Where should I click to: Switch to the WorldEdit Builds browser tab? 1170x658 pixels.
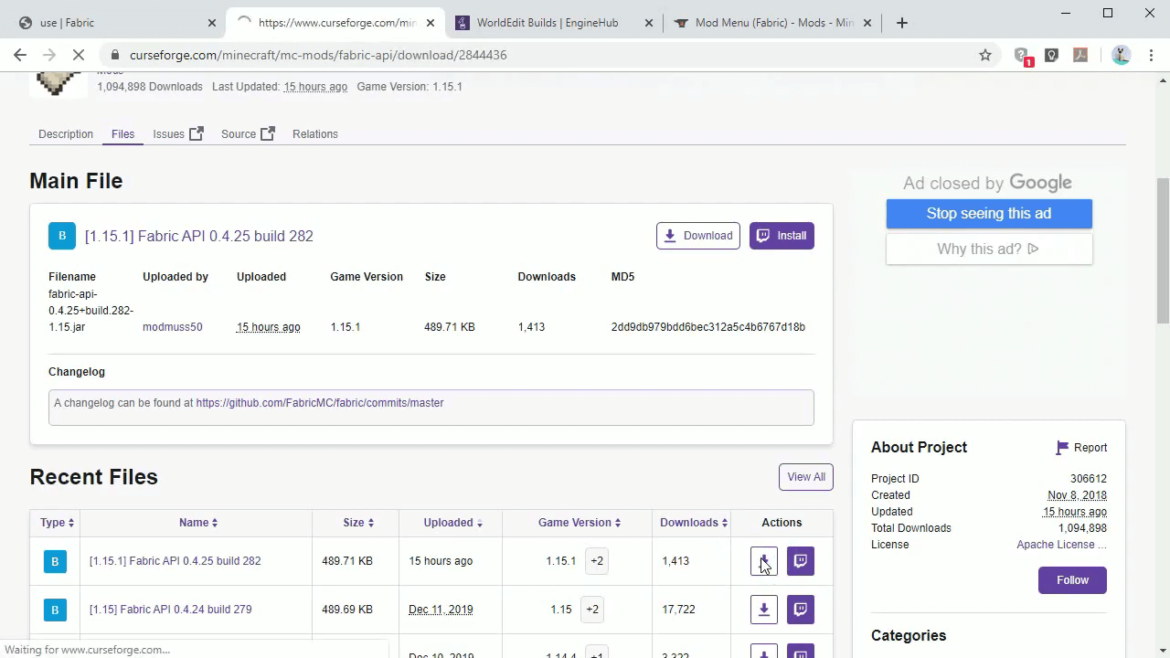coord(552,23)
